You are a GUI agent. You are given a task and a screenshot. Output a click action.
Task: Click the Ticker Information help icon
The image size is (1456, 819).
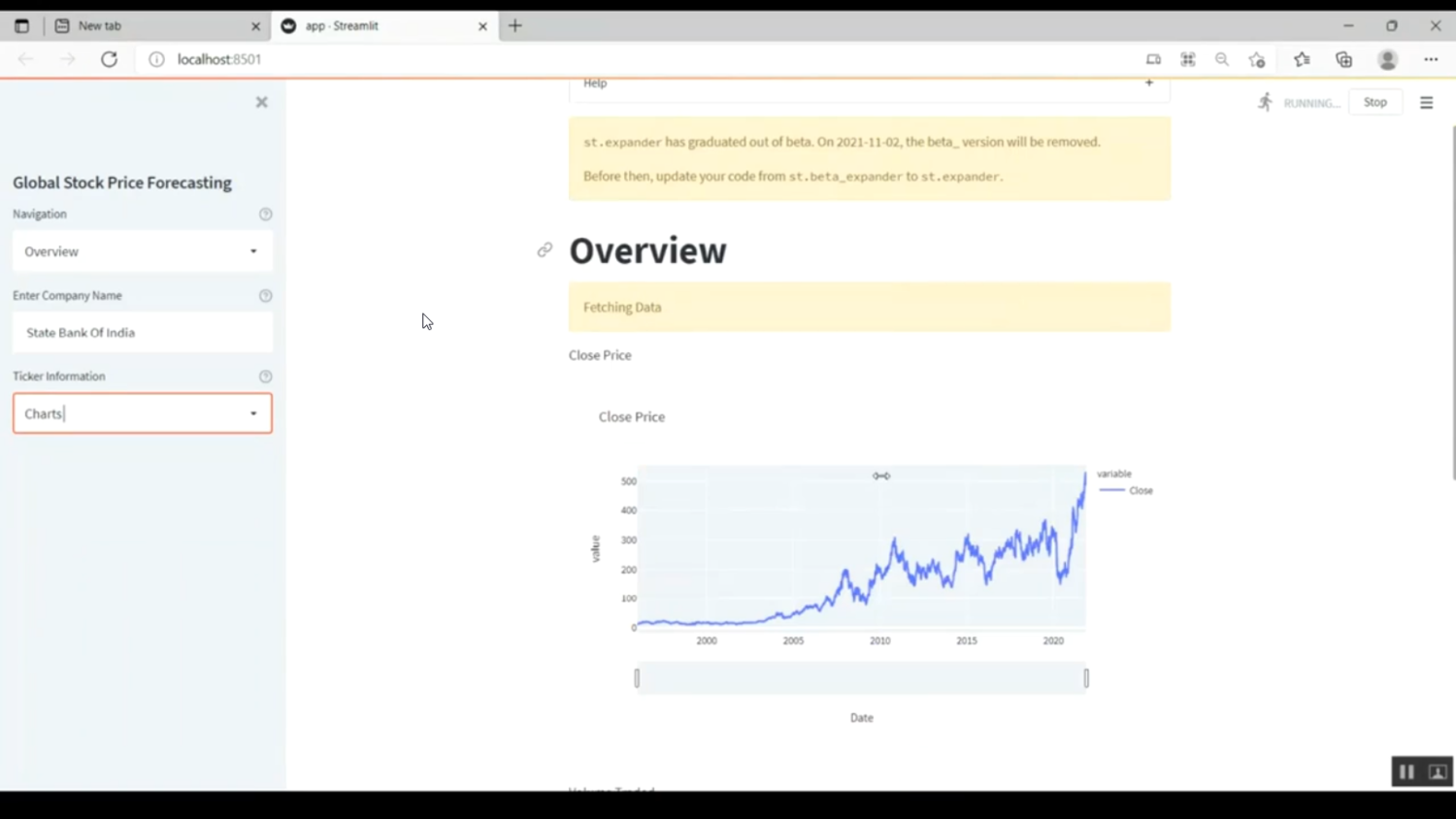coord(265,377)
